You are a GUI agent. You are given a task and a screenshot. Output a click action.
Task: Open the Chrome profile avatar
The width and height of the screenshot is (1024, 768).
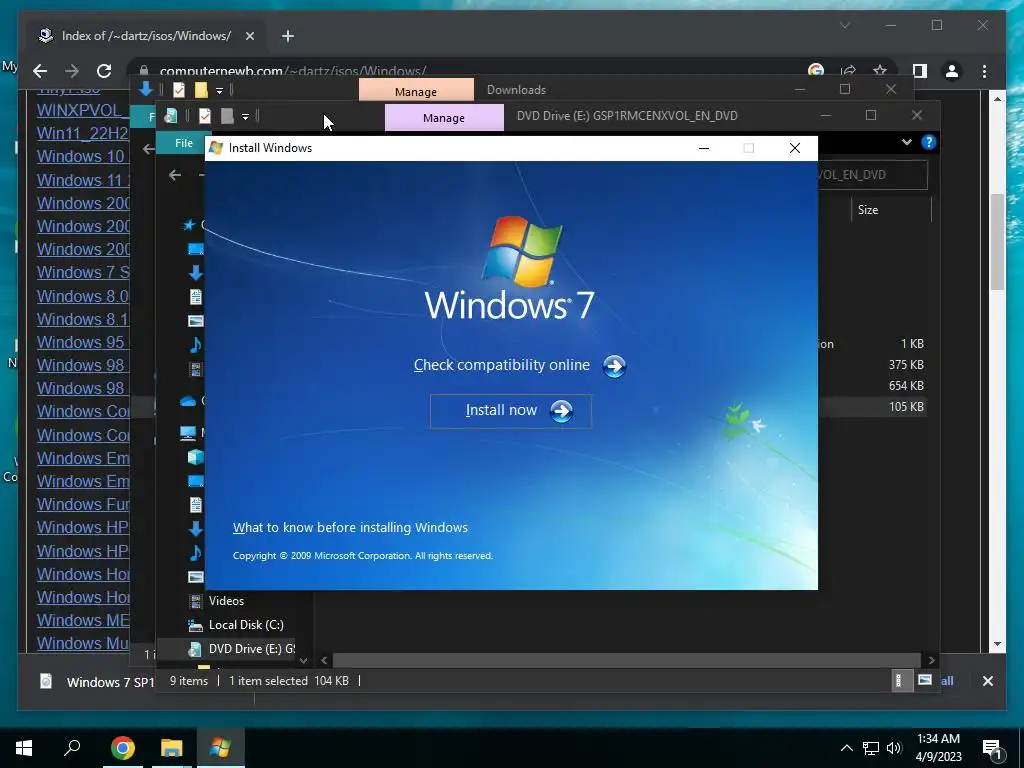[952, 71]
